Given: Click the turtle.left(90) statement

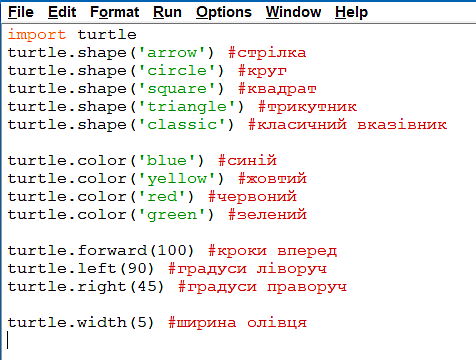Looking at the screenshot, I should tap(81, 269).
